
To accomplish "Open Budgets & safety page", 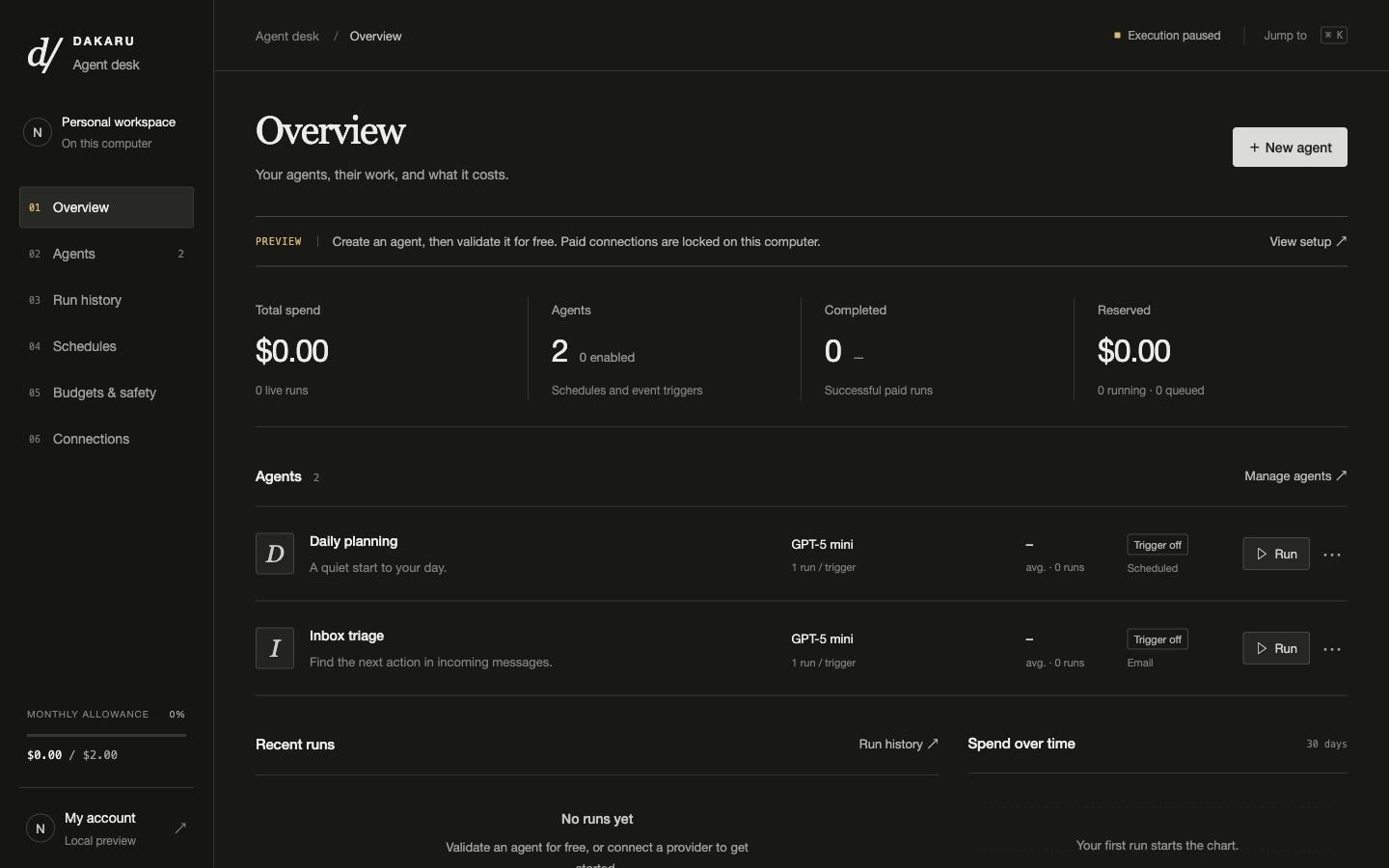I will (106, 393).
